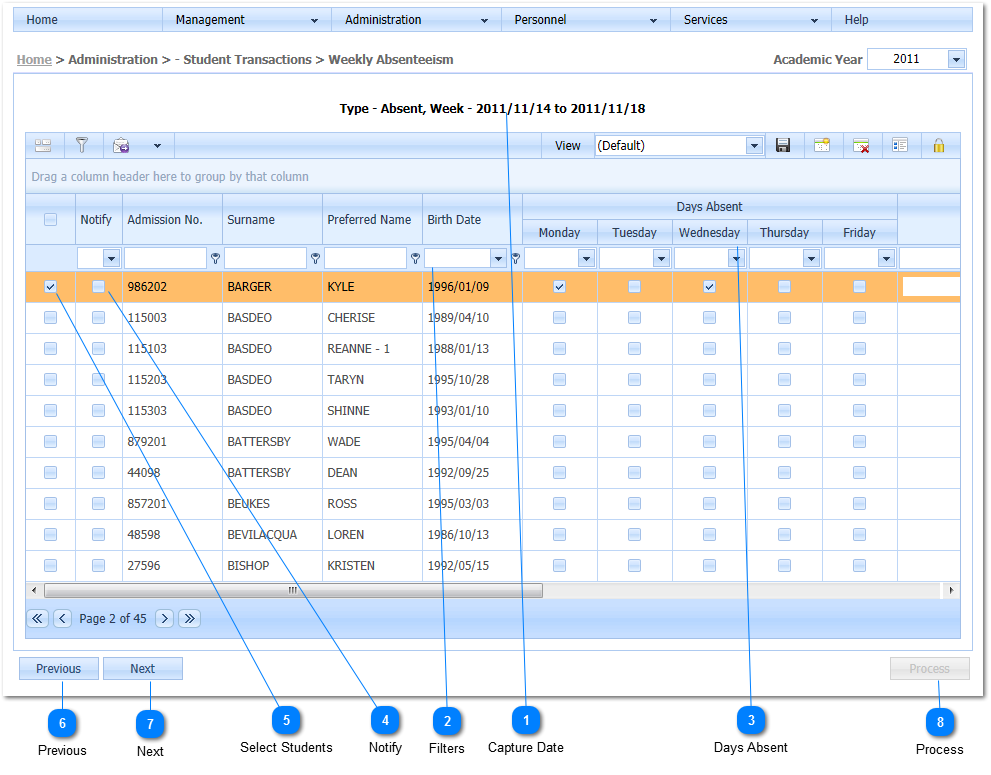Click the delete view icon with red X
The height and width of the screenshot is (775, 991).
(x=861, y=145)
